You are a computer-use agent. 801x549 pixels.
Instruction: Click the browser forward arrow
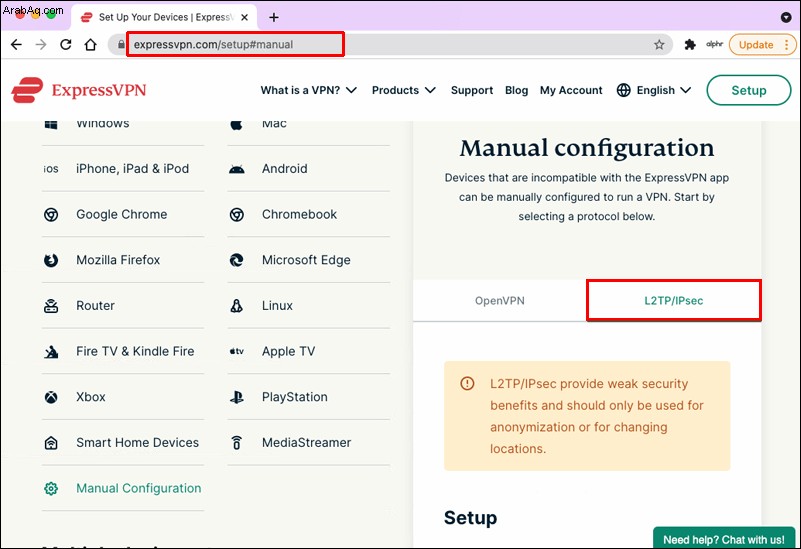41,44
